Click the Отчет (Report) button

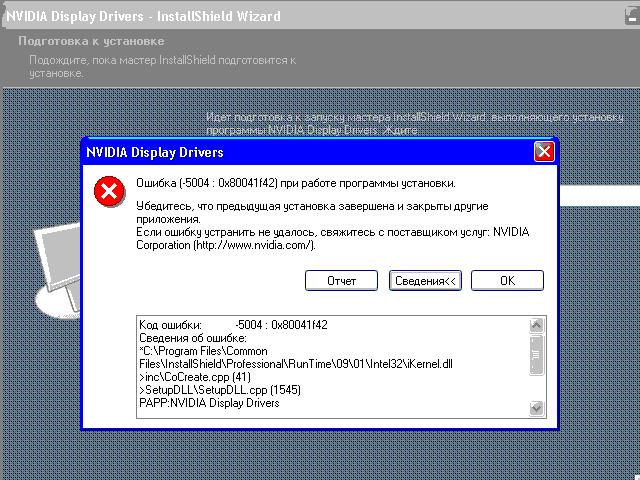342,281
